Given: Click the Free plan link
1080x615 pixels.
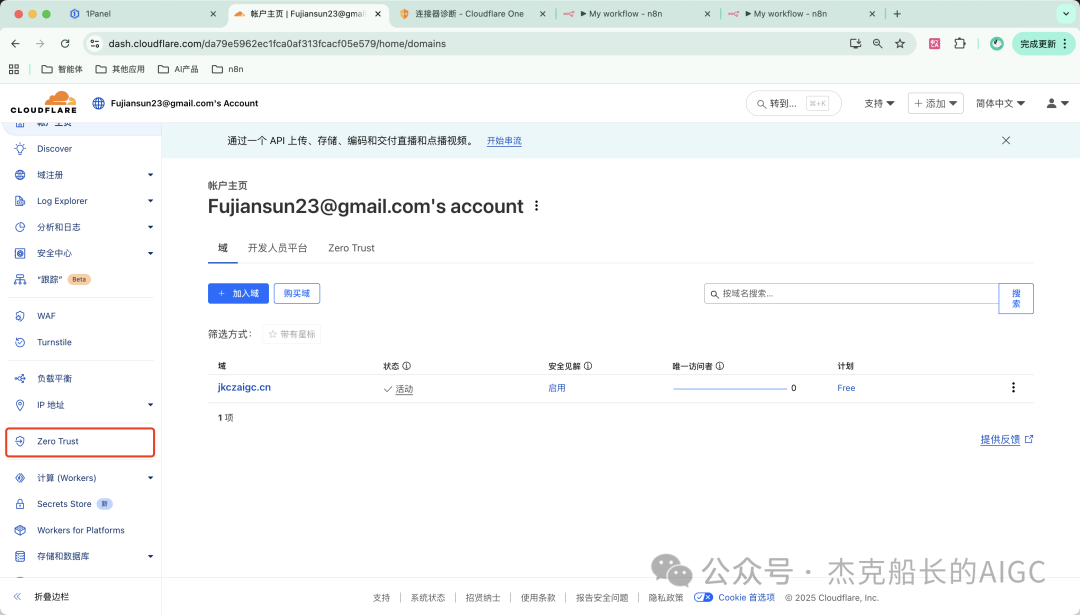Looking at the screenshot, I should pyautogui.click(x=846, y=388).
